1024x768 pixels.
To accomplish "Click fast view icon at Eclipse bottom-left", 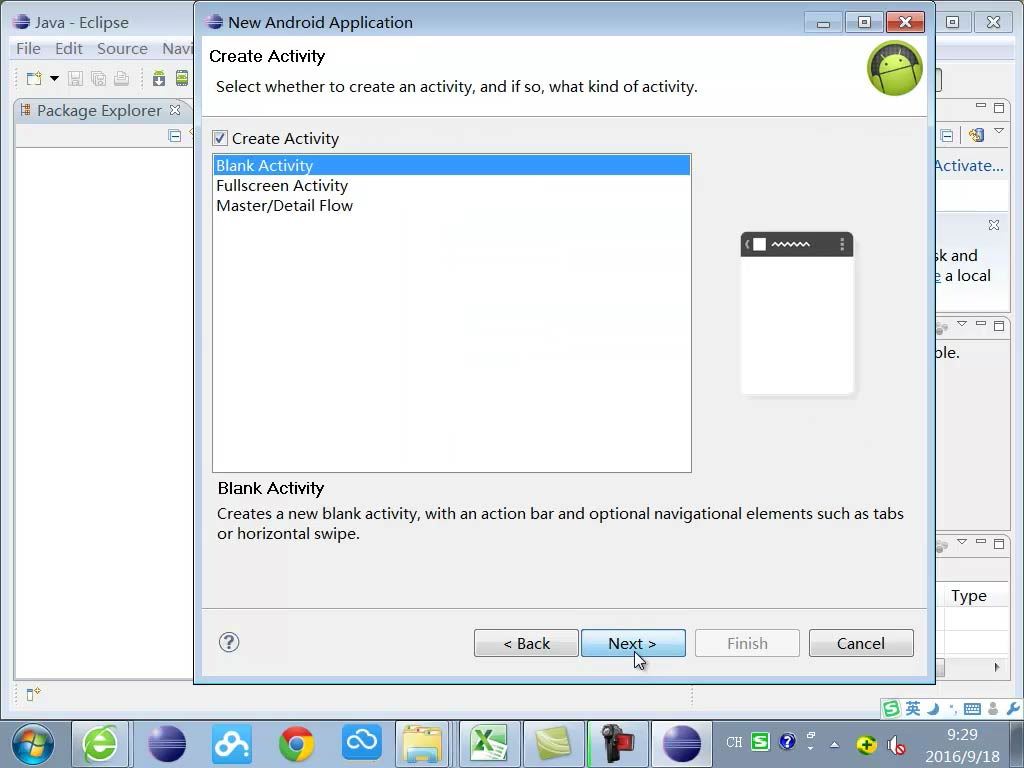I will [x=33, y=694].
